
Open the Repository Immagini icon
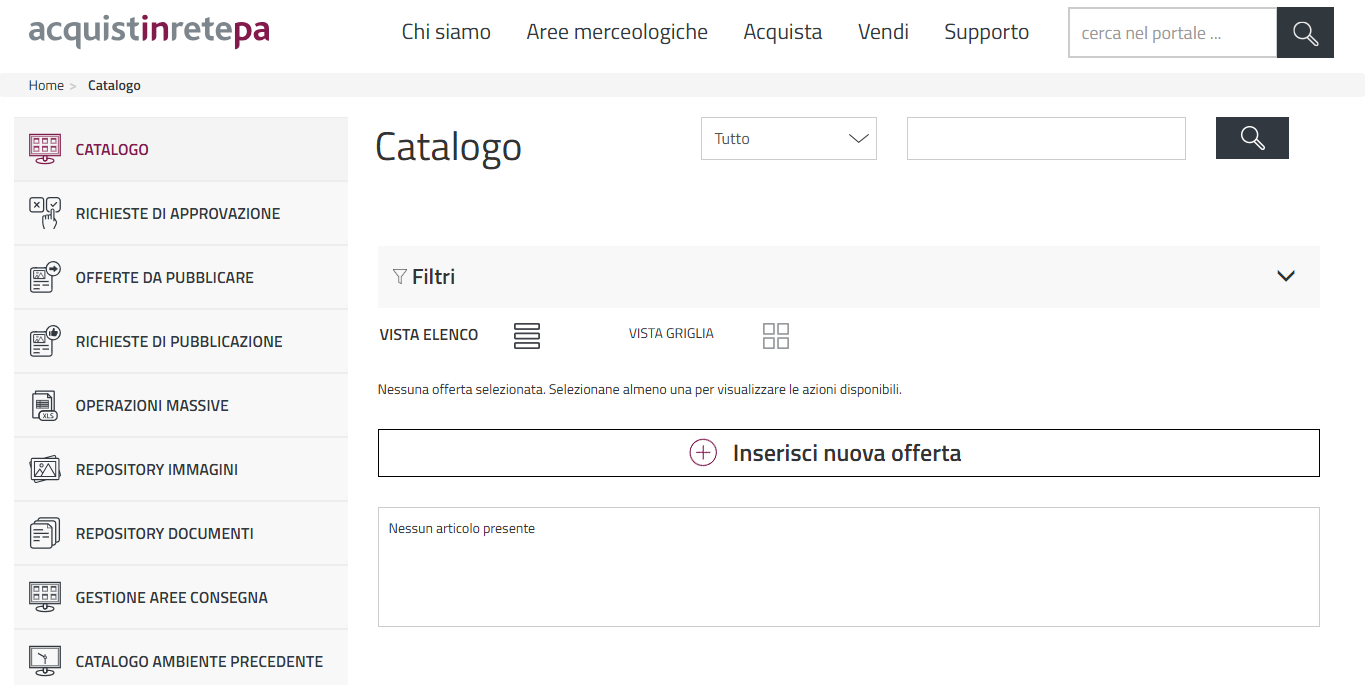[45, 469]
